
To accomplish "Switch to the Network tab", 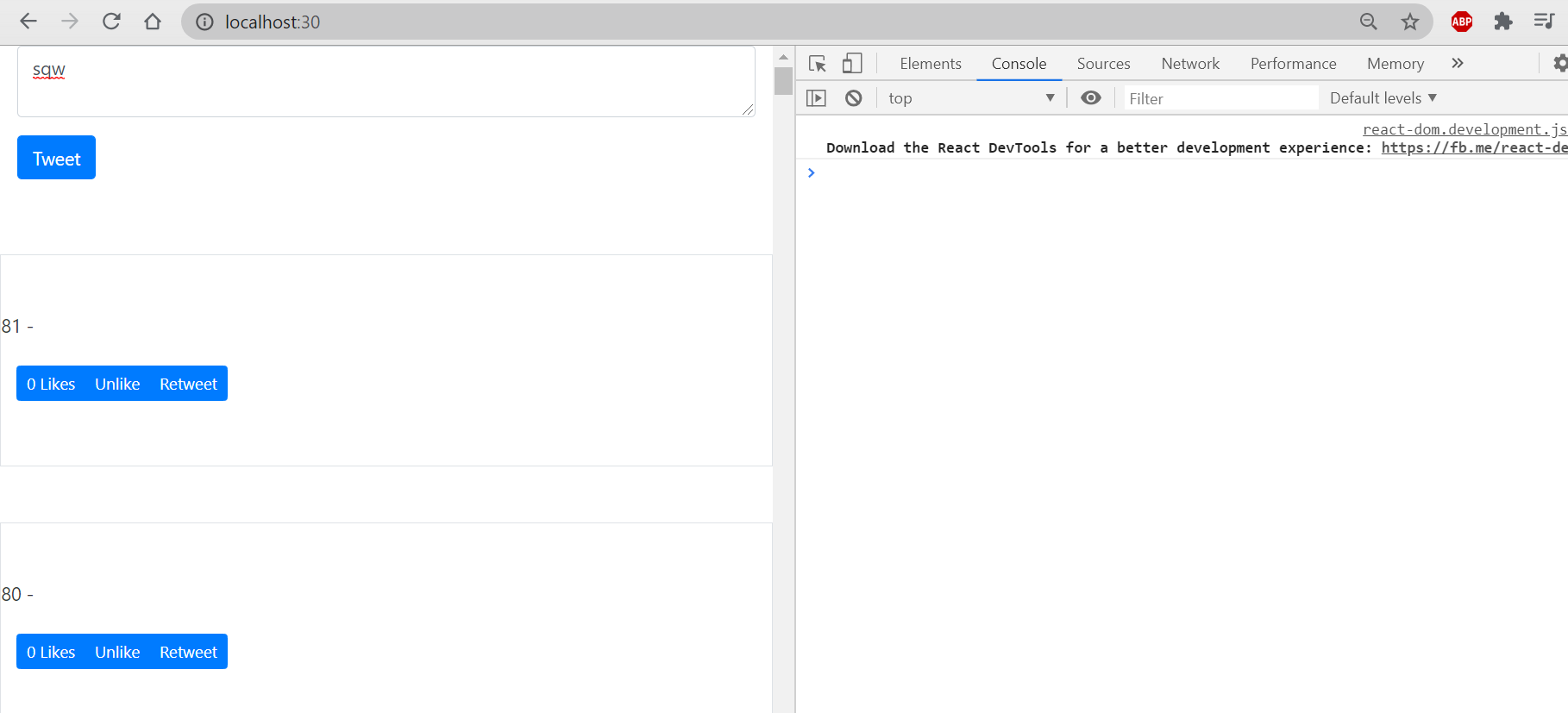I will pos(1190,64).
